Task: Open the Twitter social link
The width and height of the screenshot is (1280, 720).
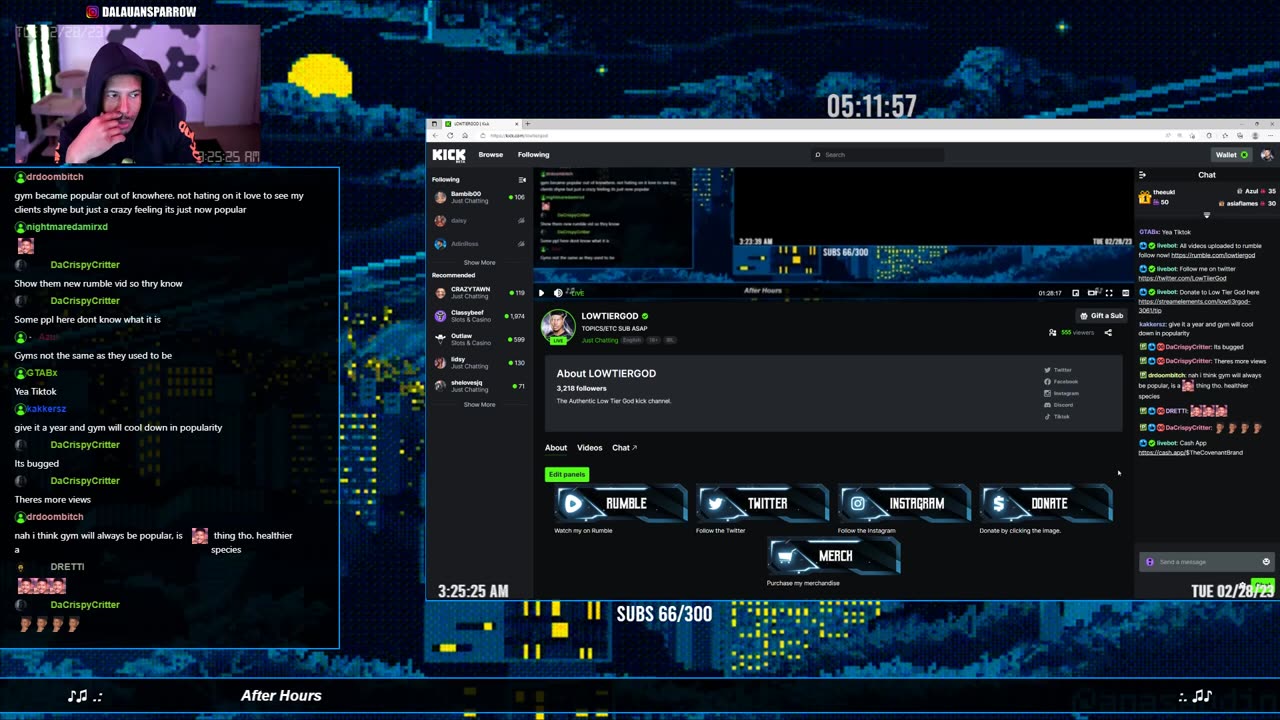Action: 1059,370
